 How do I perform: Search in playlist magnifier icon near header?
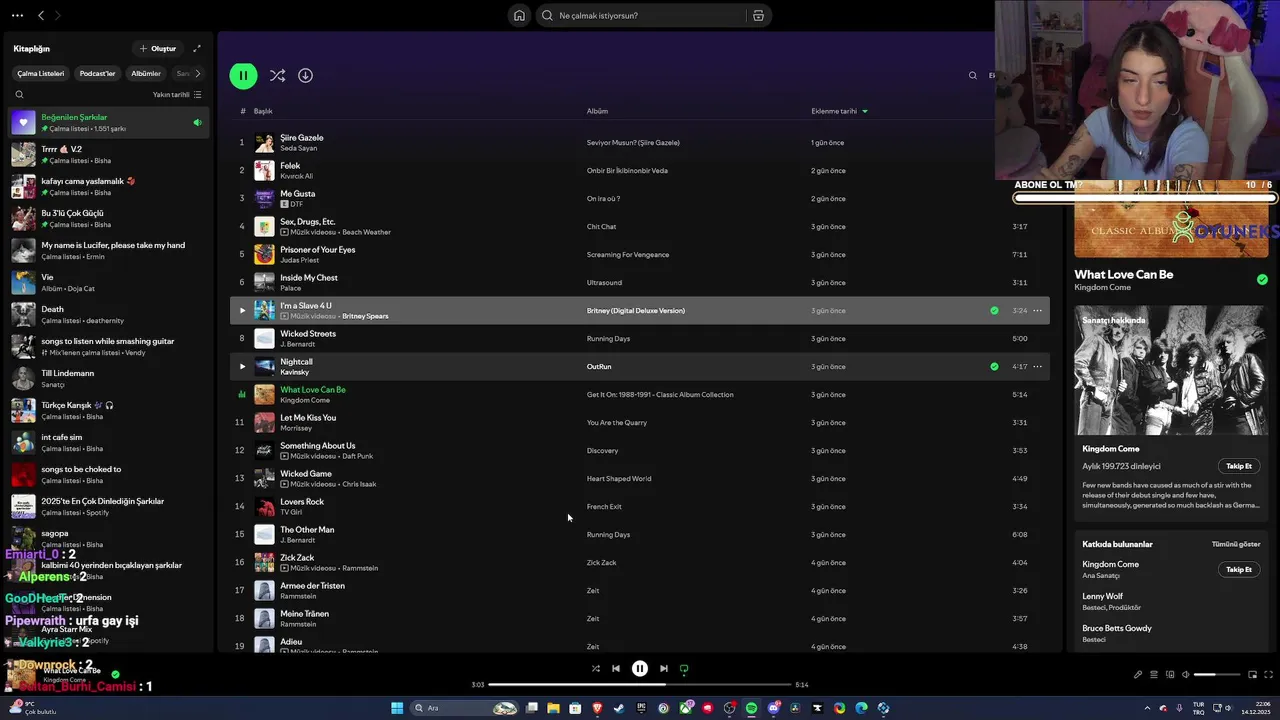point(972,75)
